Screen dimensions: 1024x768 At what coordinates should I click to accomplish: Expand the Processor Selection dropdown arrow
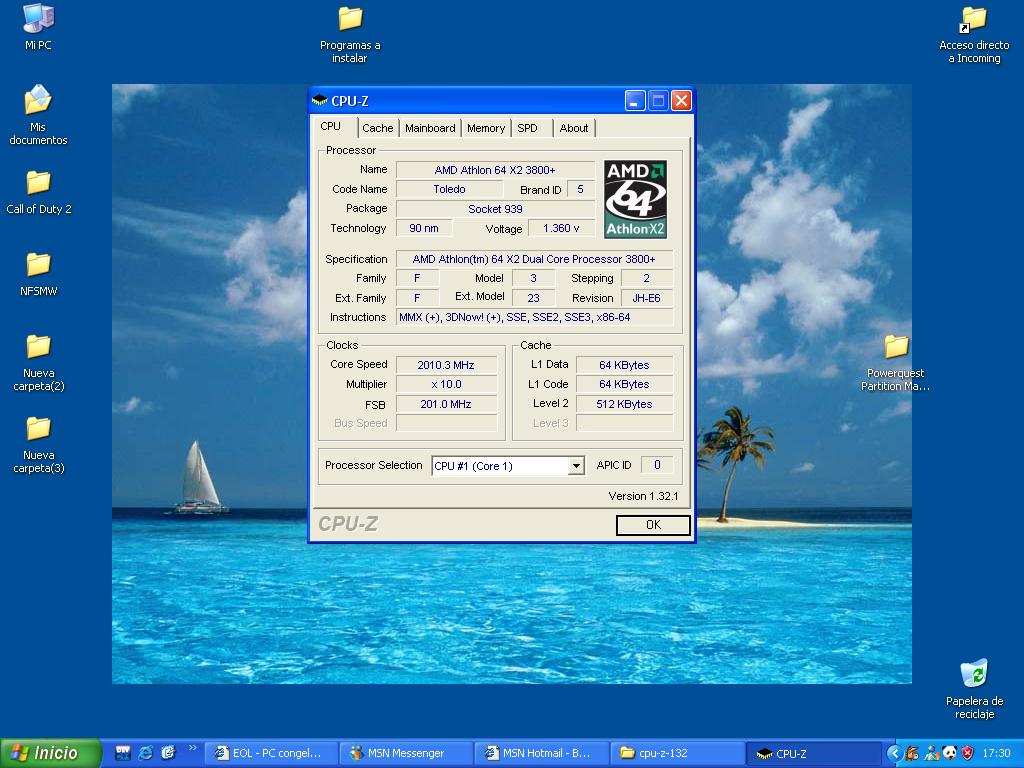pos(575,466)
